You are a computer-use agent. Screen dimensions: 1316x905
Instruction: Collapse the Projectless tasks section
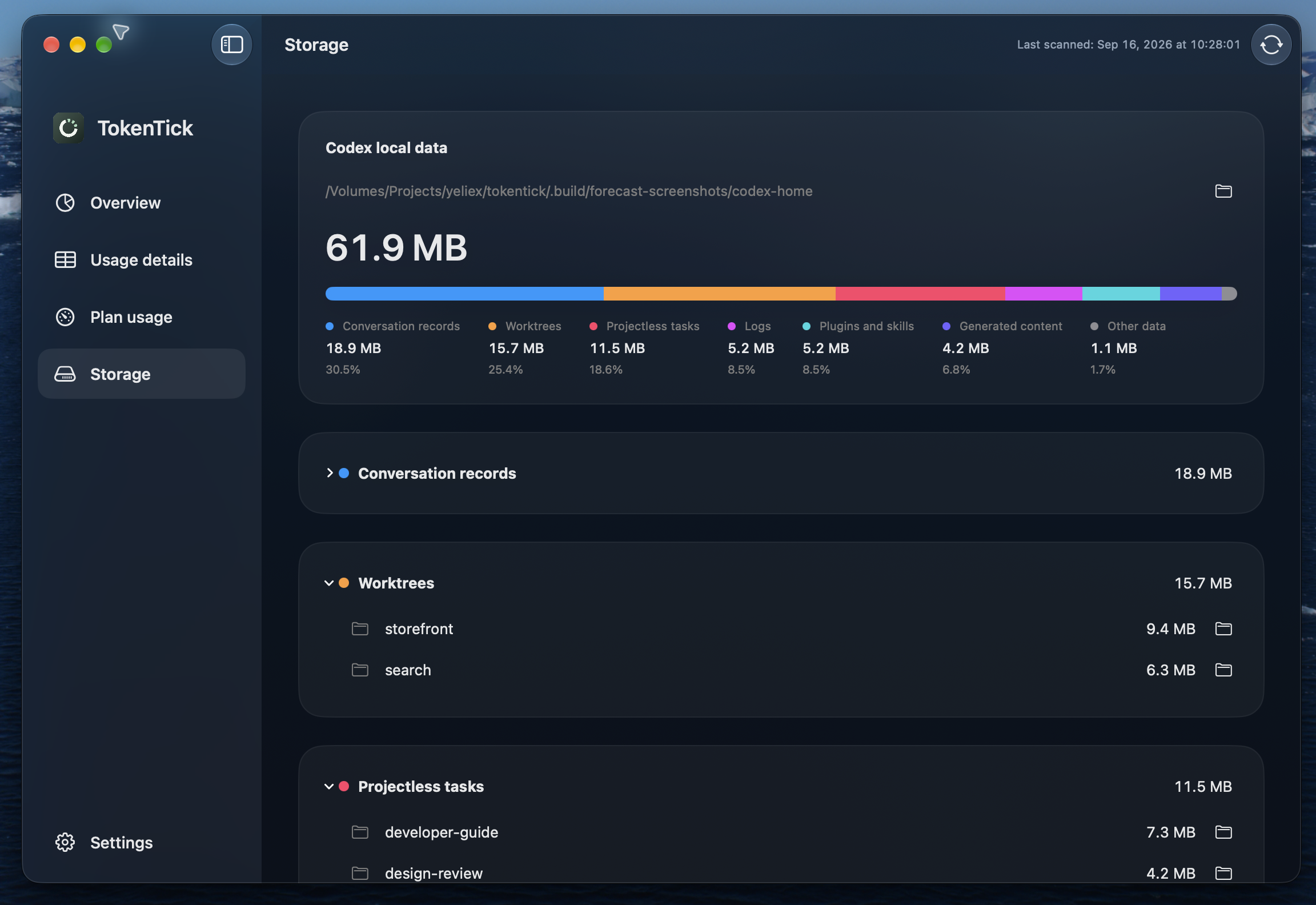pos(329,786)
